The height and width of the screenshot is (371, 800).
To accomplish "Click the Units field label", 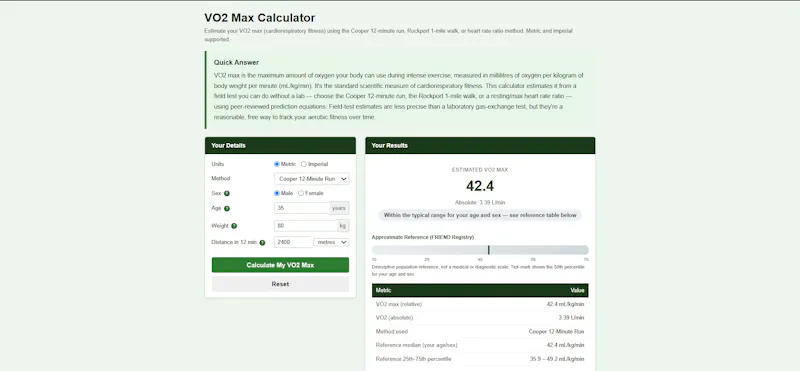I will tap(218, 164).
